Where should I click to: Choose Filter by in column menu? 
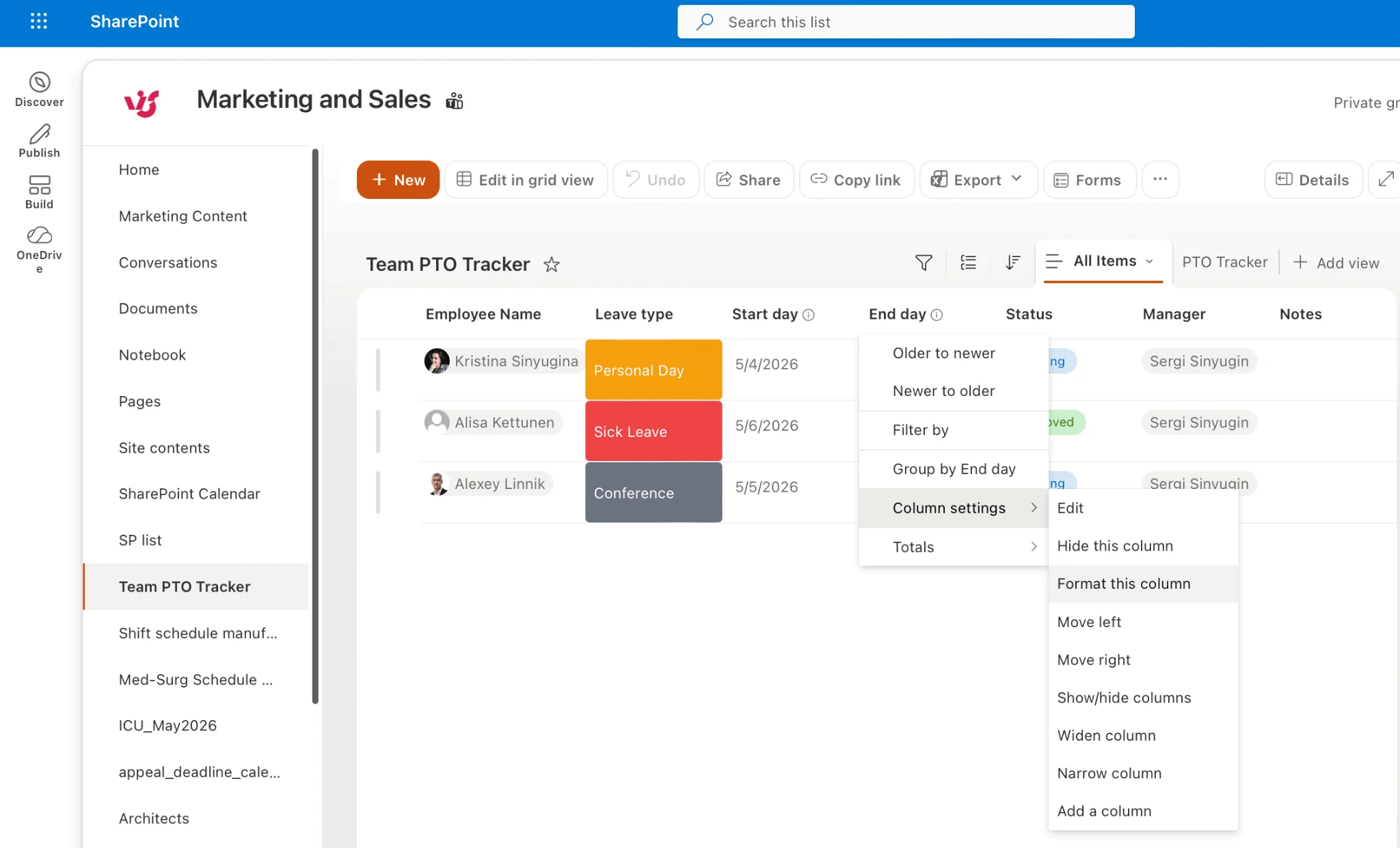point(954,430)
